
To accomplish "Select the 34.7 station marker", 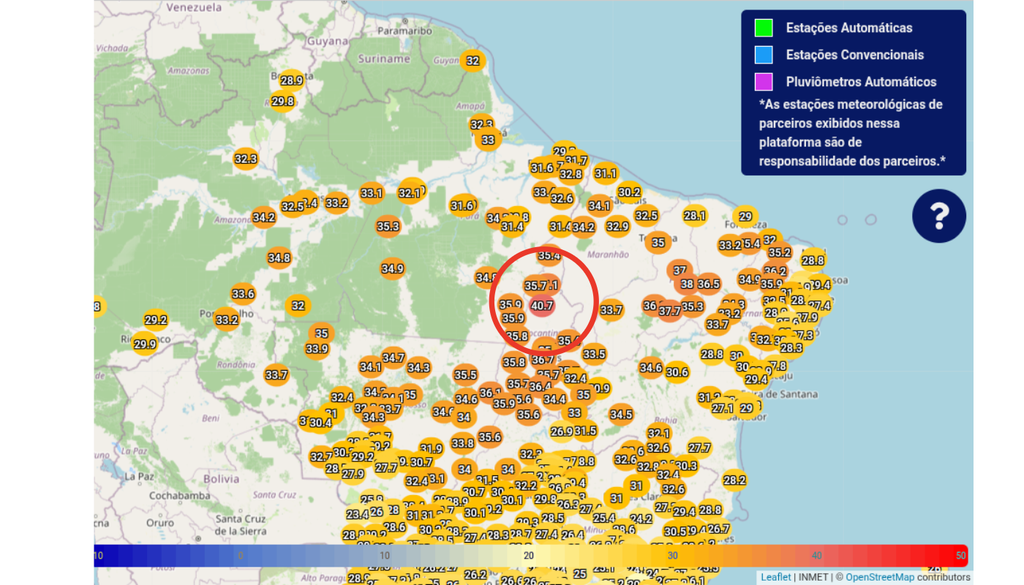I will pyautogui.click(x=393, y=358).
